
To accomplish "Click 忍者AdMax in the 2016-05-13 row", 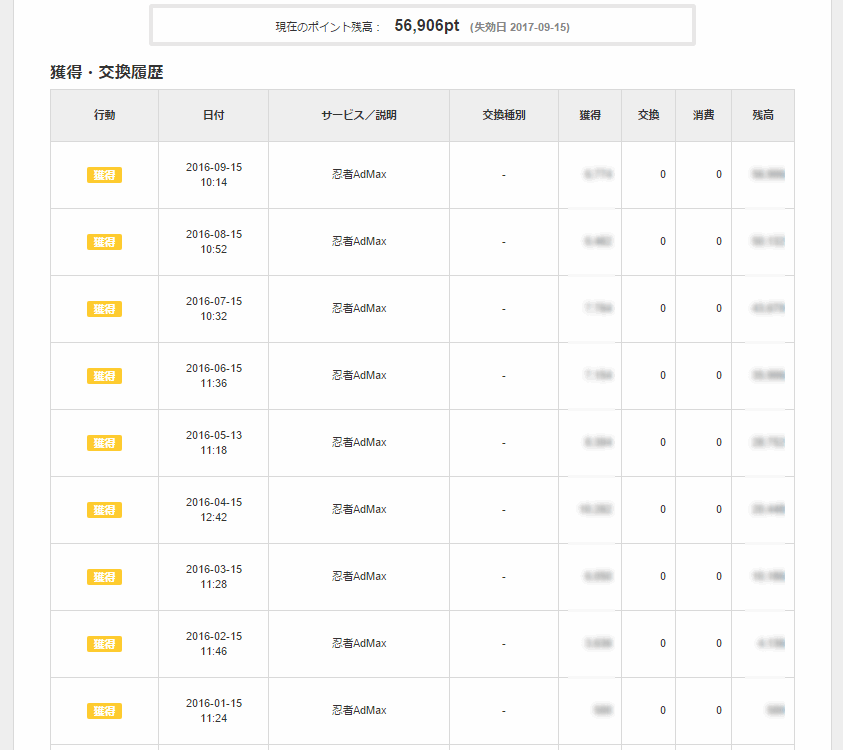I will point(359,443).
